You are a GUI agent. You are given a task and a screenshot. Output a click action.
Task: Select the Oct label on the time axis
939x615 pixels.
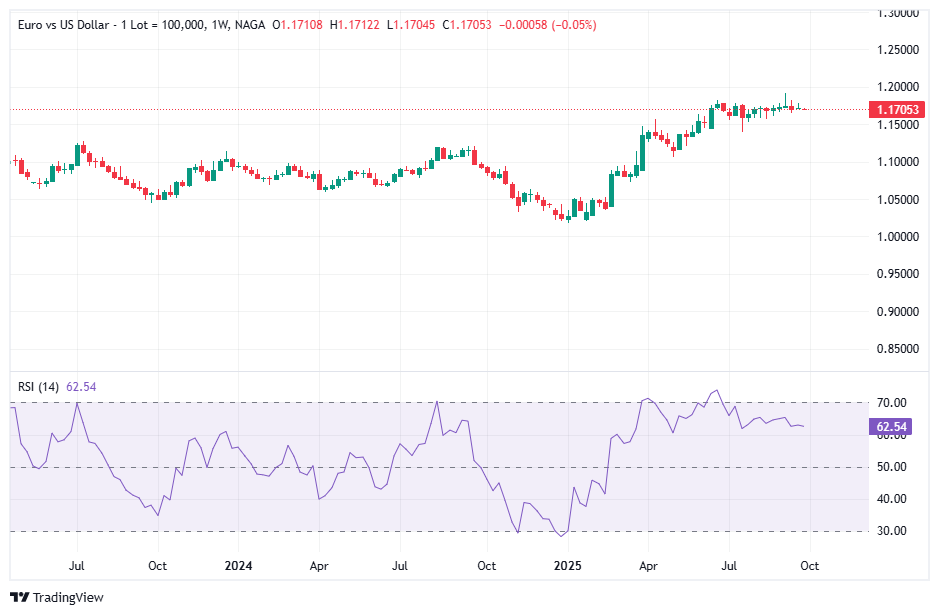[808, 566]
